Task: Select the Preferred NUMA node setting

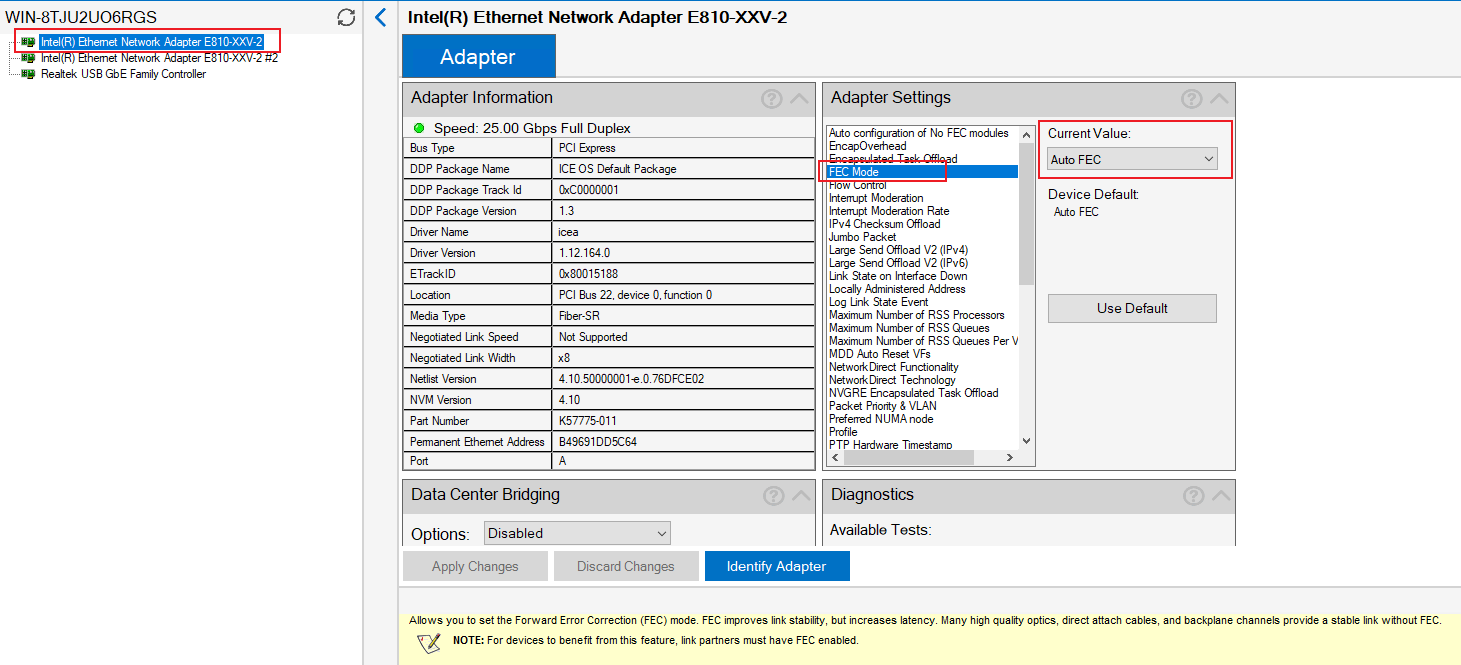Action: click(x=879, y=419)
